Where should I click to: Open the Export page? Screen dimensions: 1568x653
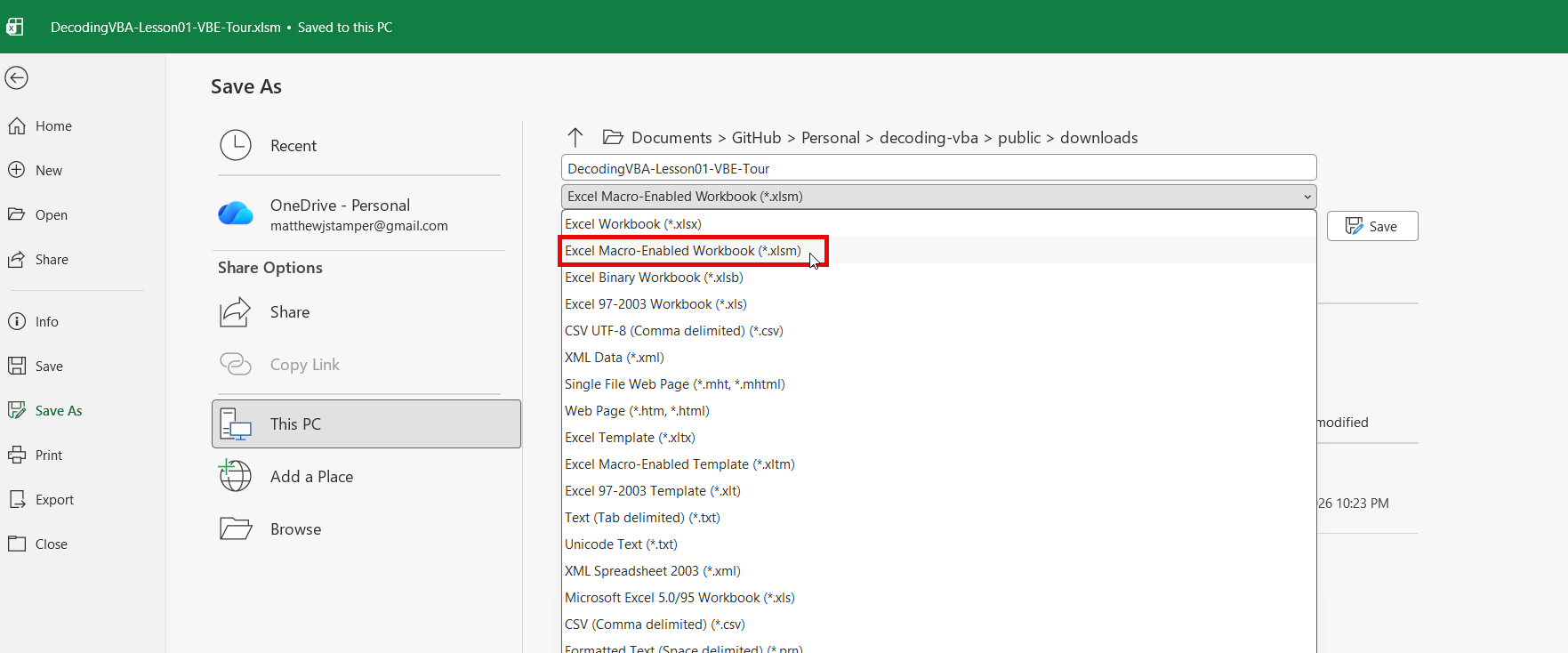(x=41, y=500)
